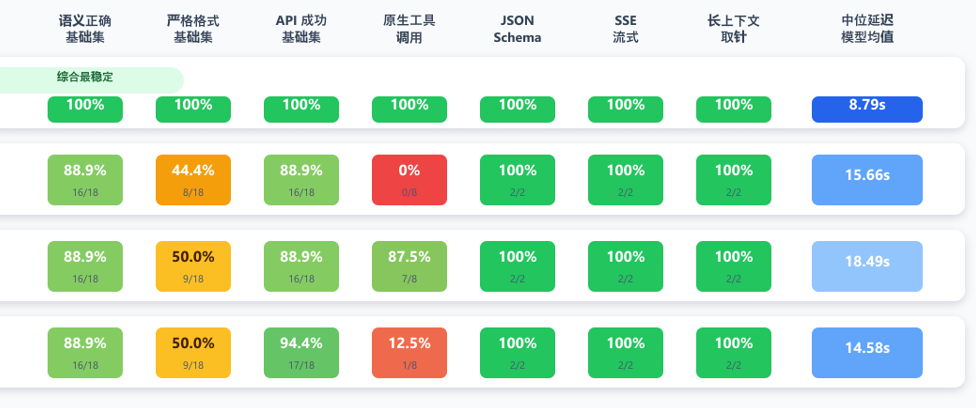The image size is (976, 408).
Task: Select the 15.66s latency cell
Action: point(867,180)
